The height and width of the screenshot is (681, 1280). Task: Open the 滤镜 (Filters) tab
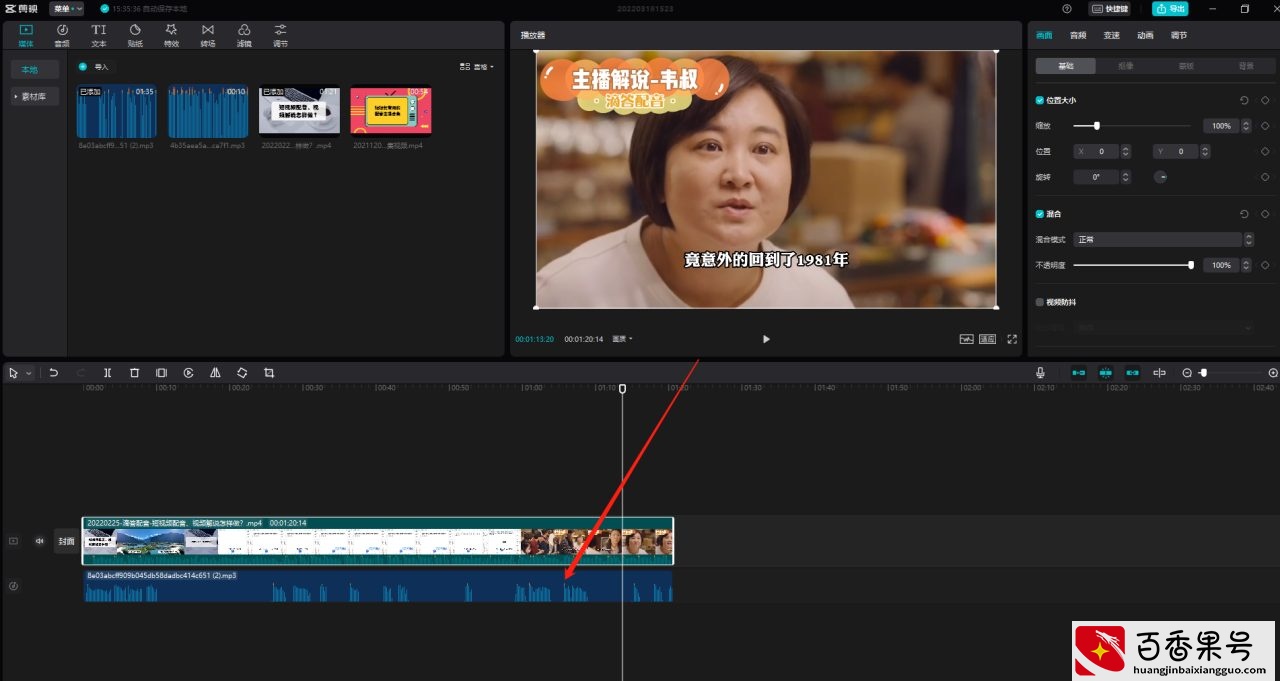pyautogui.click(x=244, y=36)
